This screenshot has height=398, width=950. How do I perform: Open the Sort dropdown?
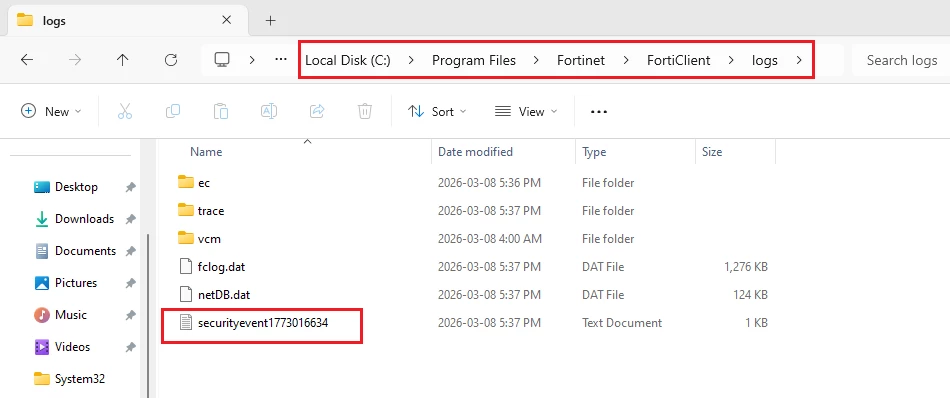[x=437, y=111]
